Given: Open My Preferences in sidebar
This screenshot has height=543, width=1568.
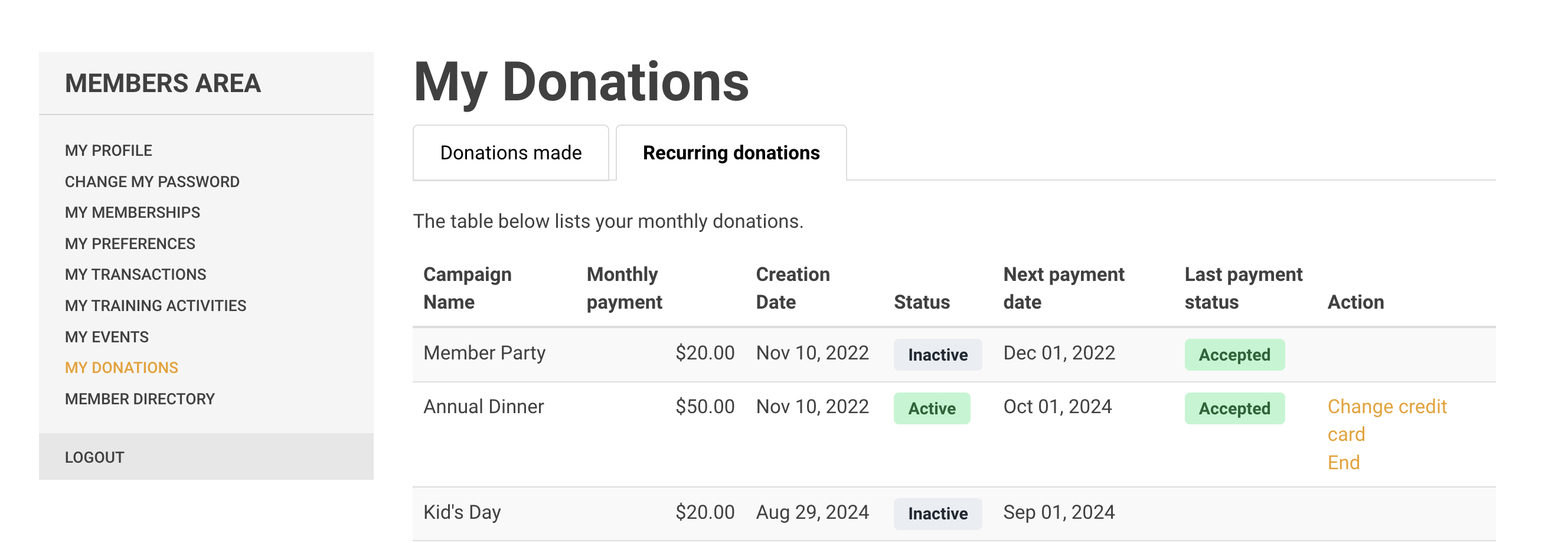Looking at the screenshot, I should (x=130, y=244).
